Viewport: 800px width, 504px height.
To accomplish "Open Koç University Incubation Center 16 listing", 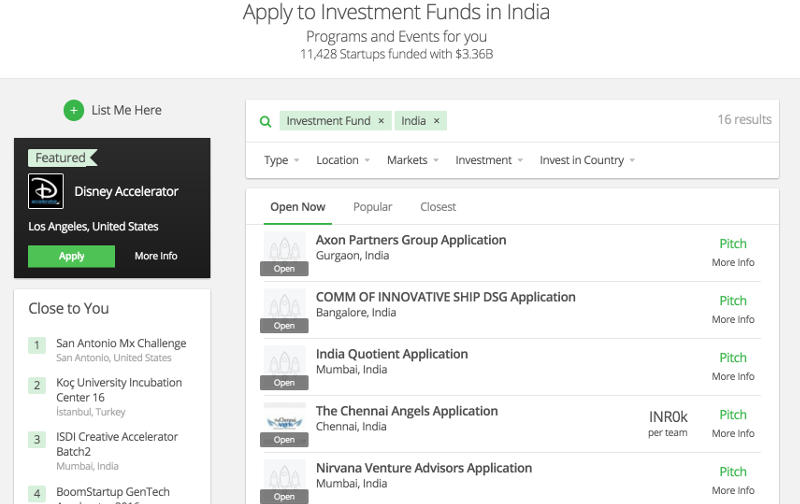I will 119,390.
